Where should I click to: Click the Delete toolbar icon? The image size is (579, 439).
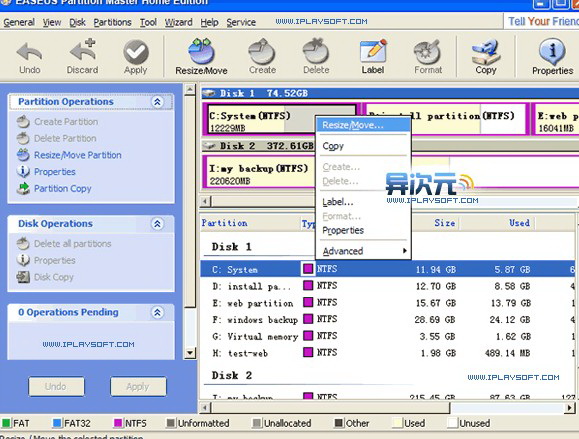coord(316,56)
